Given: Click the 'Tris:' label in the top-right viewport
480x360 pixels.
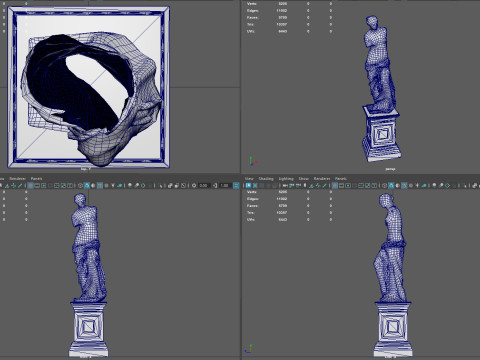Looking at the screenshot, I should 251,24.
